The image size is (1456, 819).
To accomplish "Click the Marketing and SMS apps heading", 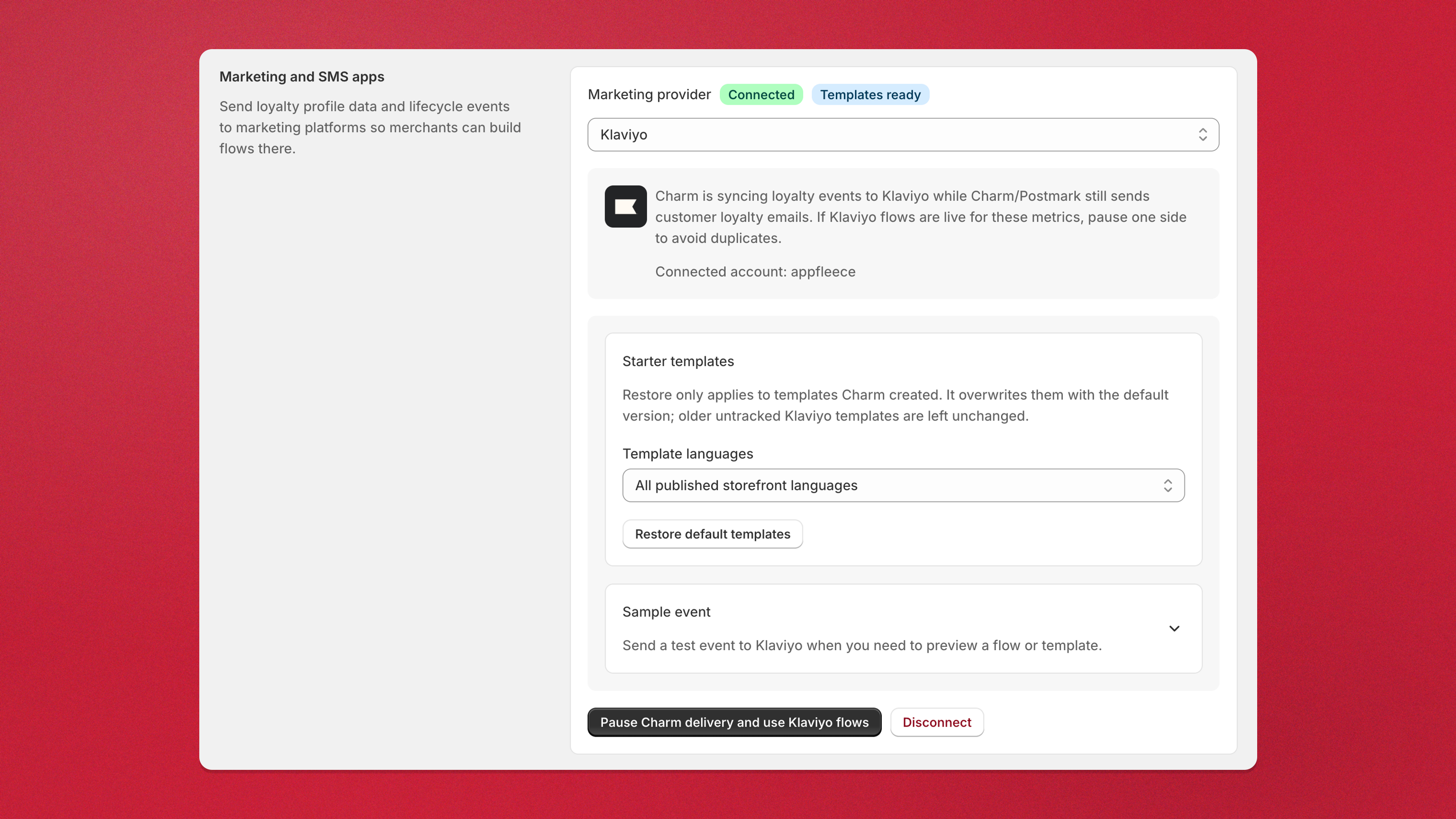I will [x=301, y=77].
